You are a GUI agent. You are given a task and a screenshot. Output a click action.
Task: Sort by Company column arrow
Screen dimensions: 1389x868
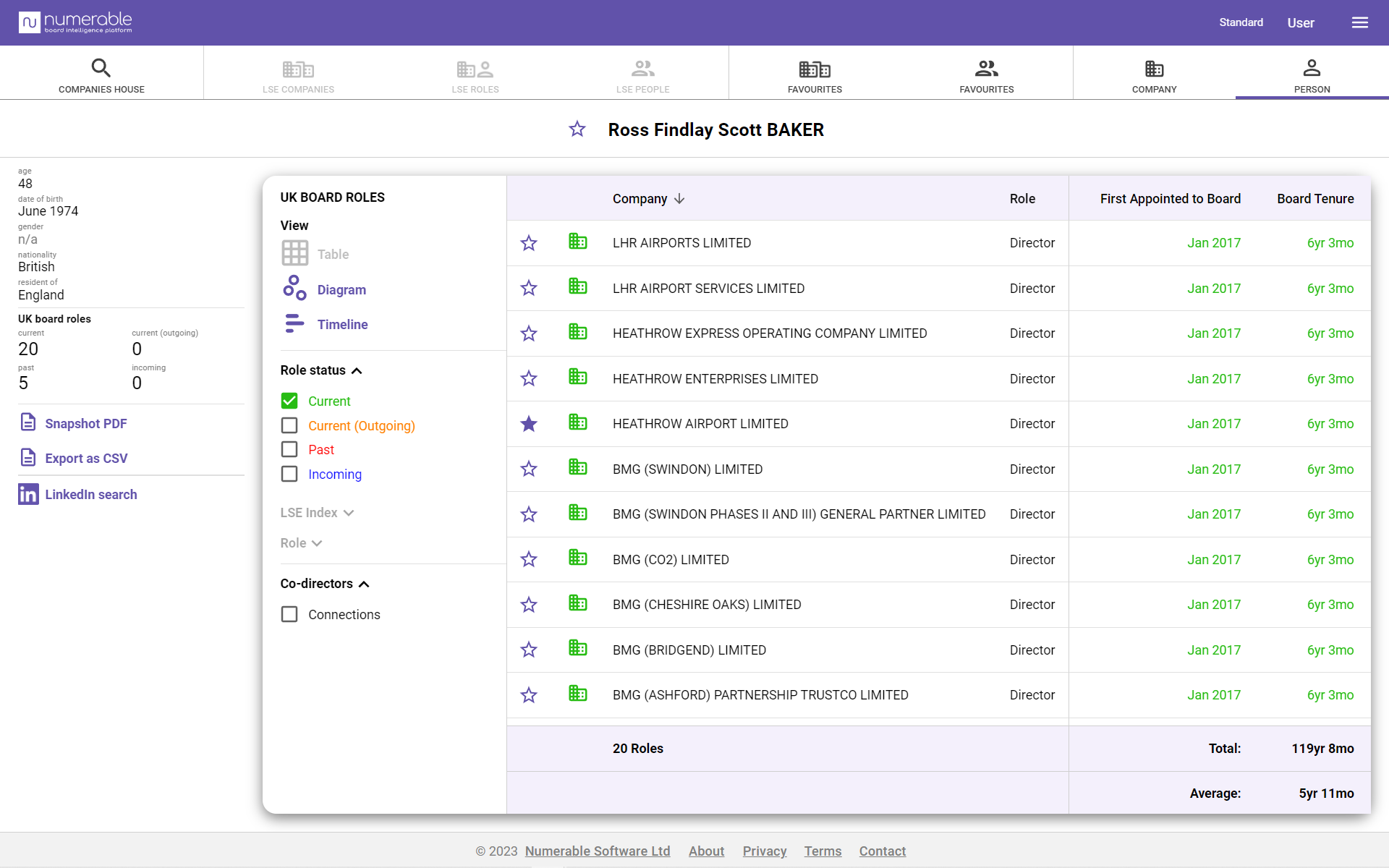(679, 199)
